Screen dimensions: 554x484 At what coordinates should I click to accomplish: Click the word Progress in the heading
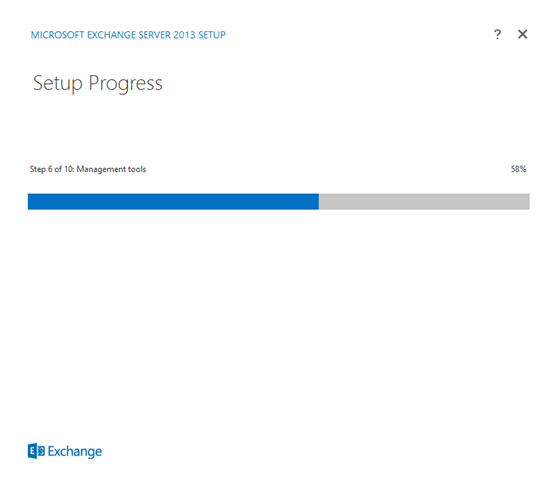(125, 84)
